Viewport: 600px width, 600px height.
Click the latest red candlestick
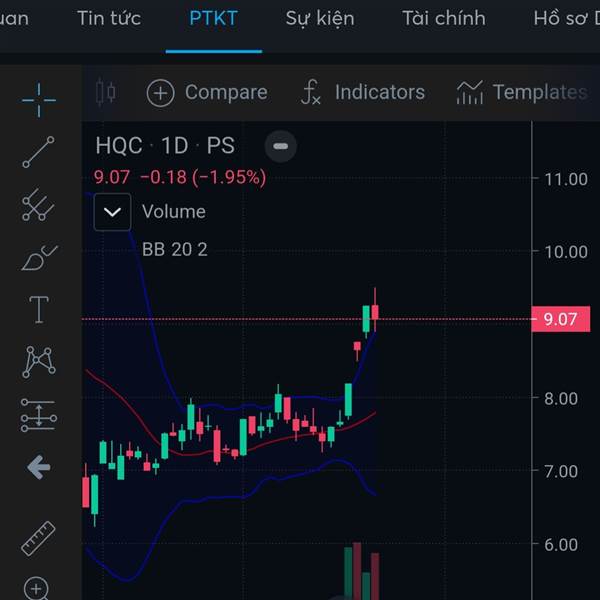click(x=375, y=312)
